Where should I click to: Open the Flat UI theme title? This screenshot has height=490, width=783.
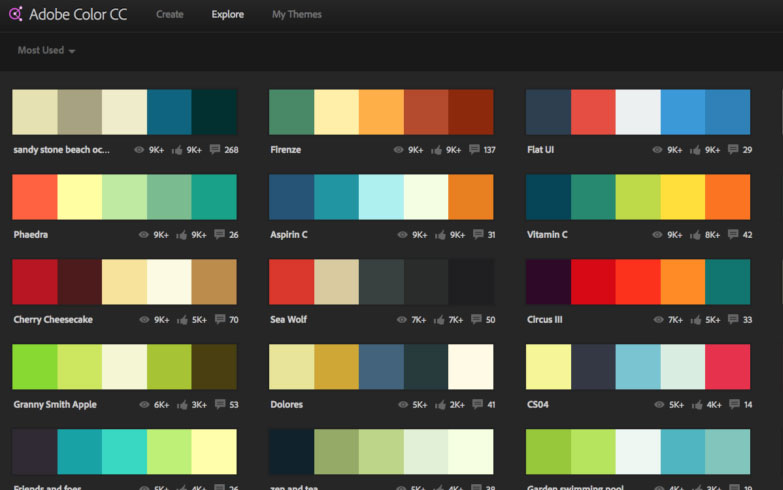click(x=540, y=150)
